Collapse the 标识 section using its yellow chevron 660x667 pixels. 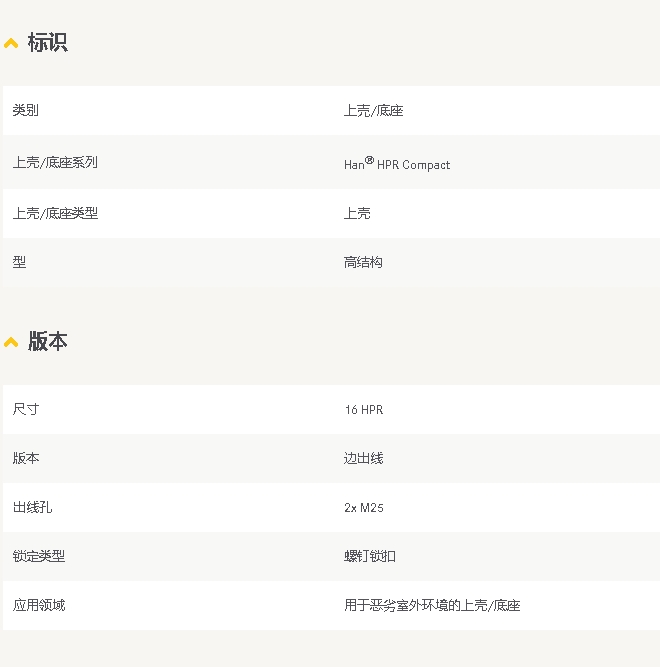(x=11, y=43)
